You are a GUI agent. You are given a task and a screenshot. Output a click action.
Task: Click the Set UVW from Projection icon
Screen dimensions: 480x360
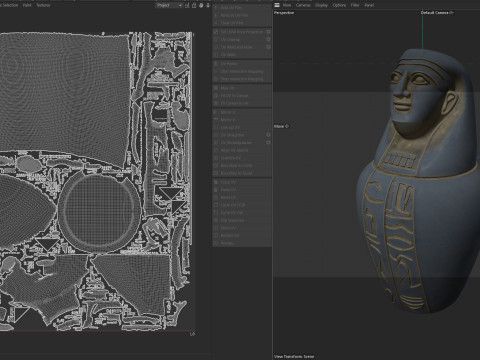pos(216,32)
